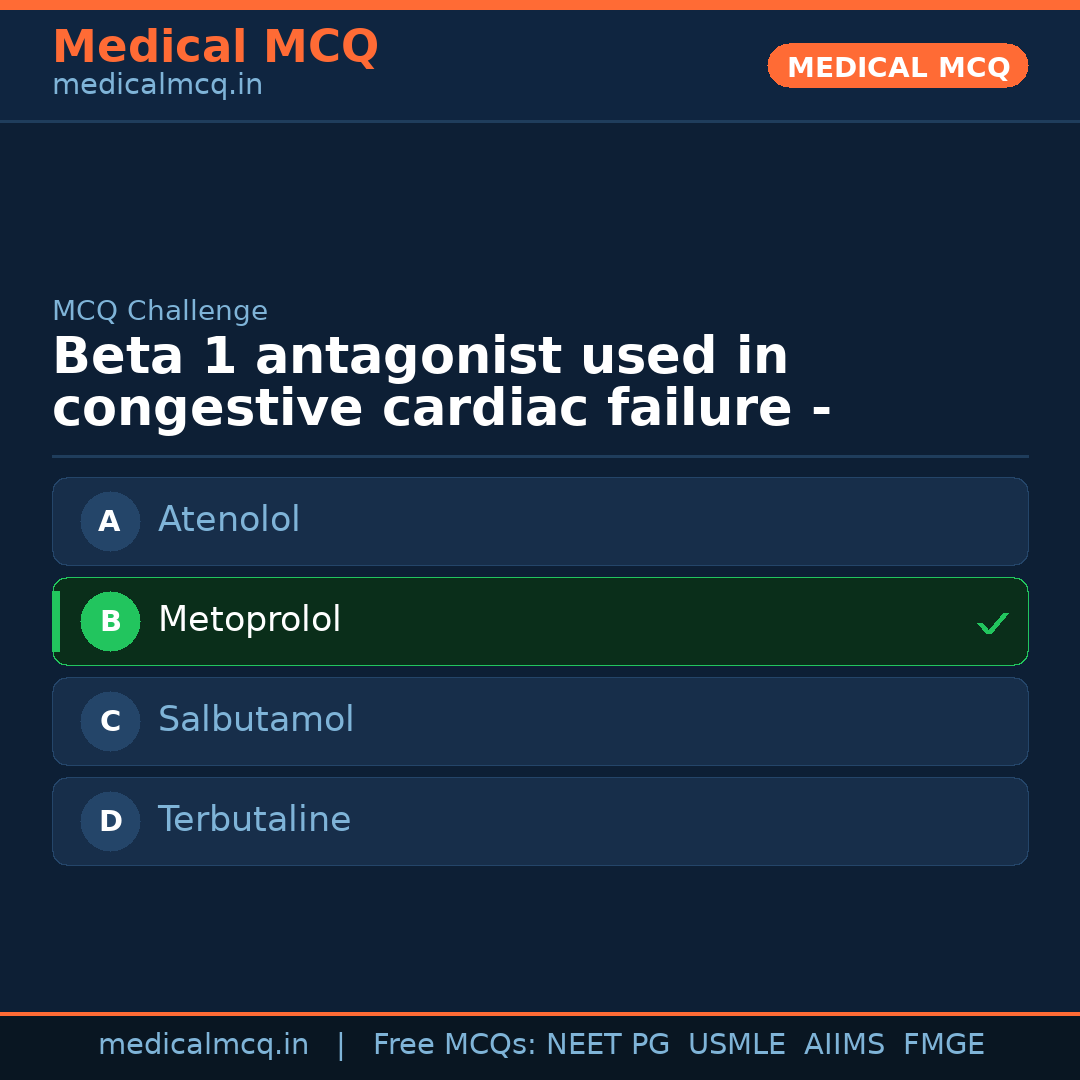1080x1080 pixels.
Task: Click the orange MEDICAL MCQ badge
Action: (898, 67)
